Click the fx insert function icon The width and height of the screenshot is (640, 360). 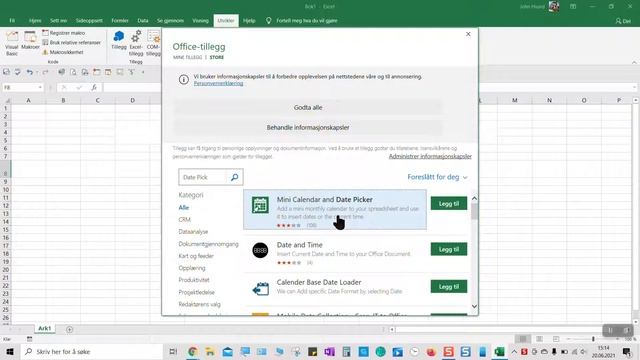tap(94, 87)
